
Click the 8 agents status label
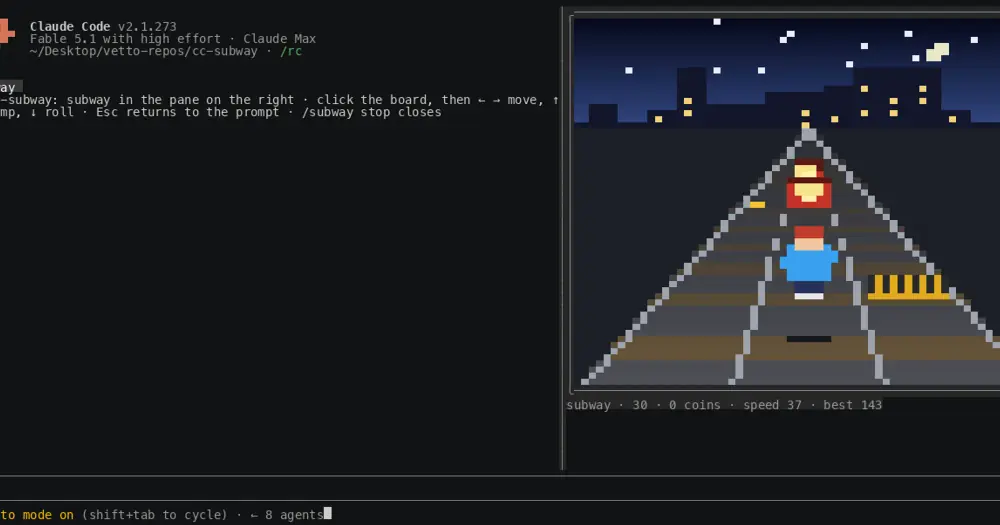tap(294, 515)
